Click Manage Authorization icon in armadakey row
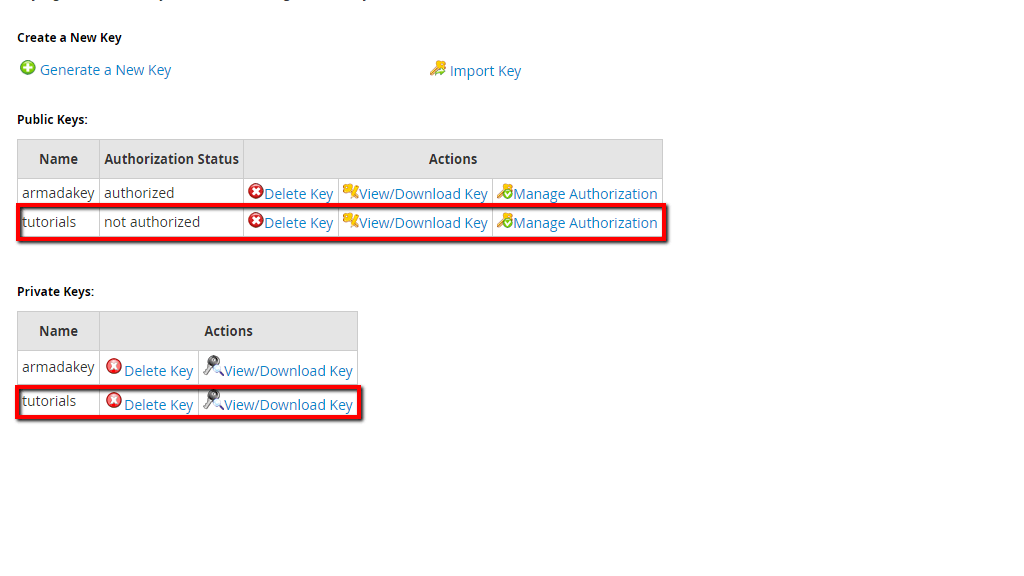 tap(505, 192)
